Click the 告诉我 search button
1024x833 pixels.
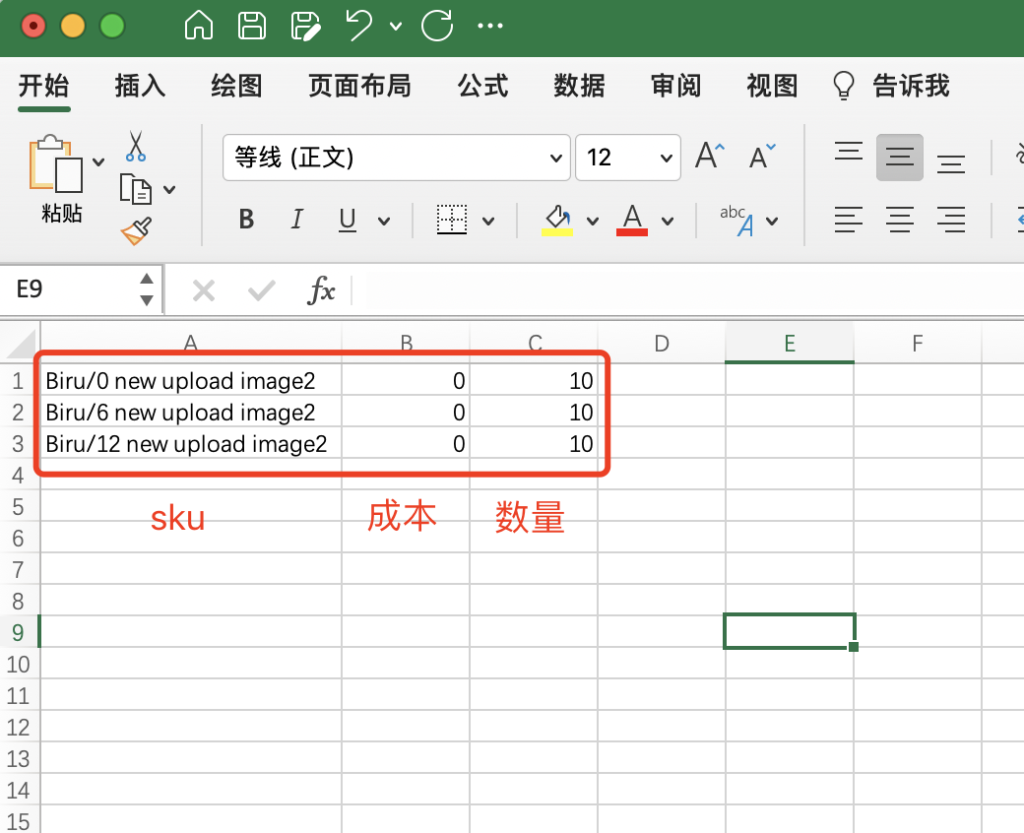(x=892, y=86)
